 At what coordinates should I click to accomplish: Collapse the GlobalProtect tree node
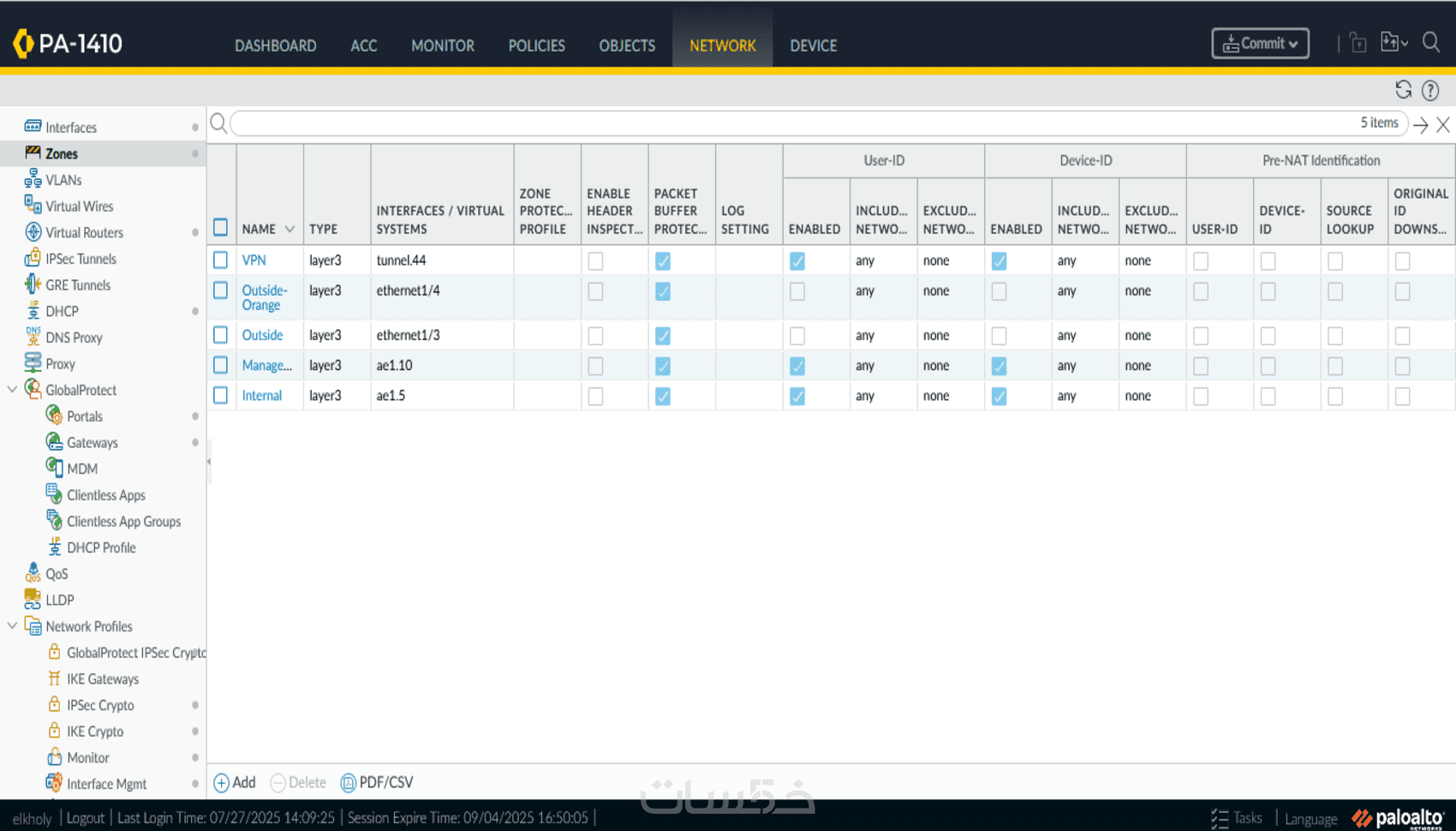tap(12, 389)
